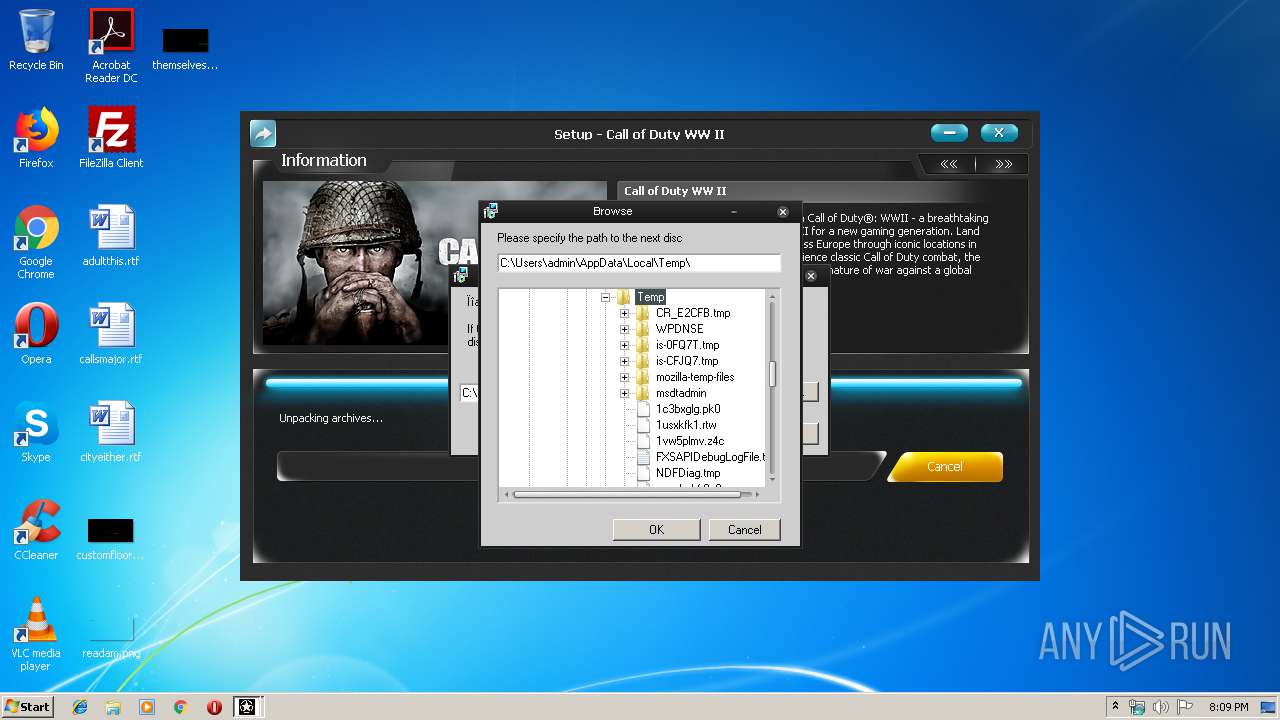
Task: Open the Start menu
Action: pos(27,706)
